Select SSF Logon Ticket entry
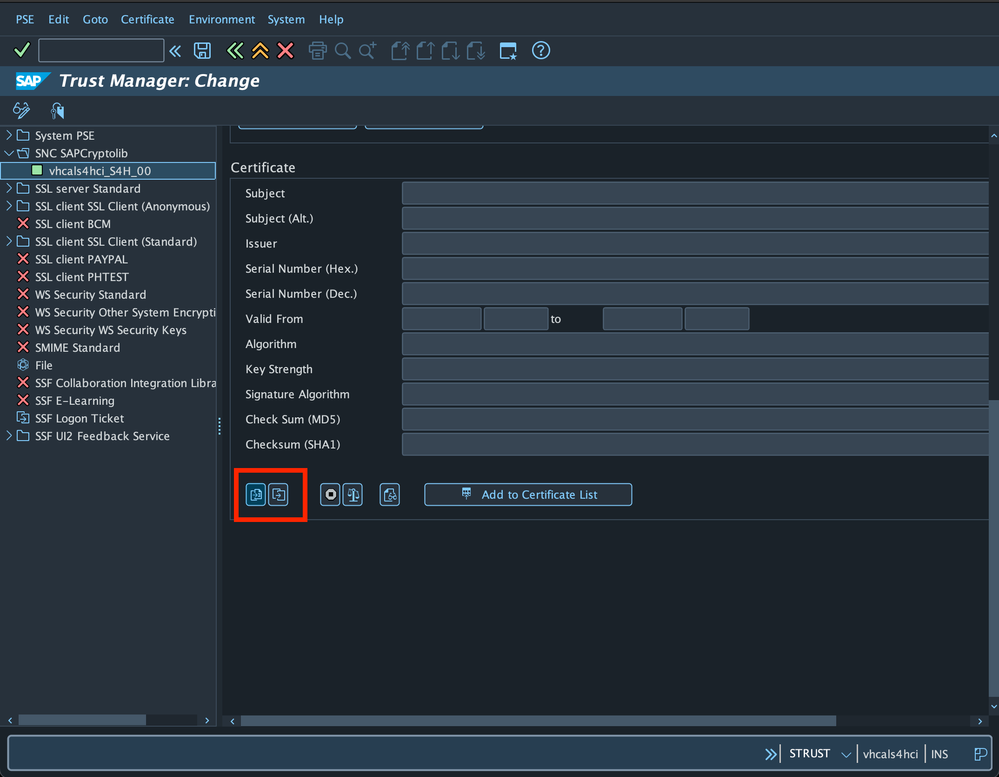Screen dimensions: 999x777 (x=79, y=418)
